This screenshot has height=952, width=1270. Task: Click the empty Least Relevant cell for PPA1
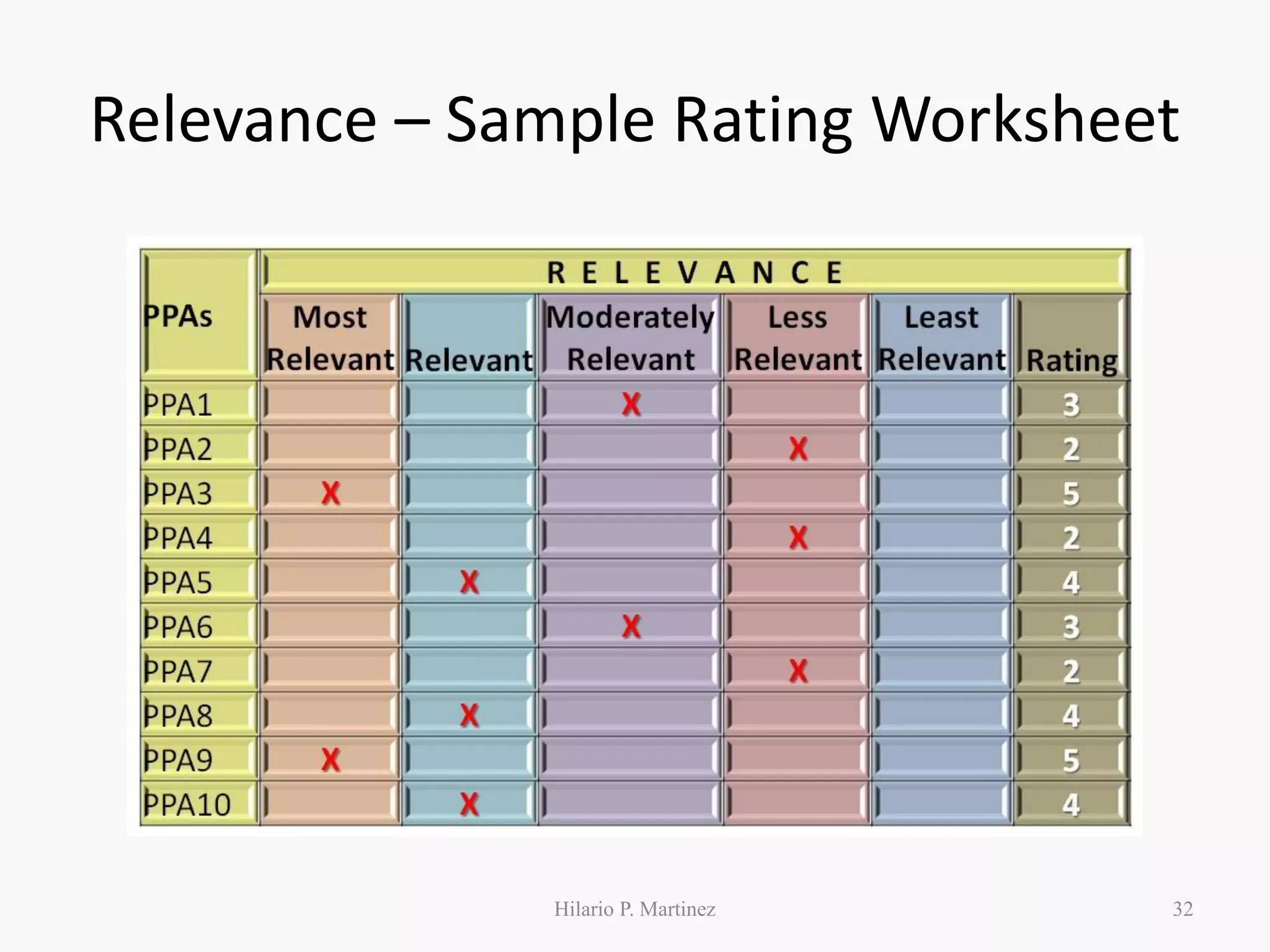(941, 404)
